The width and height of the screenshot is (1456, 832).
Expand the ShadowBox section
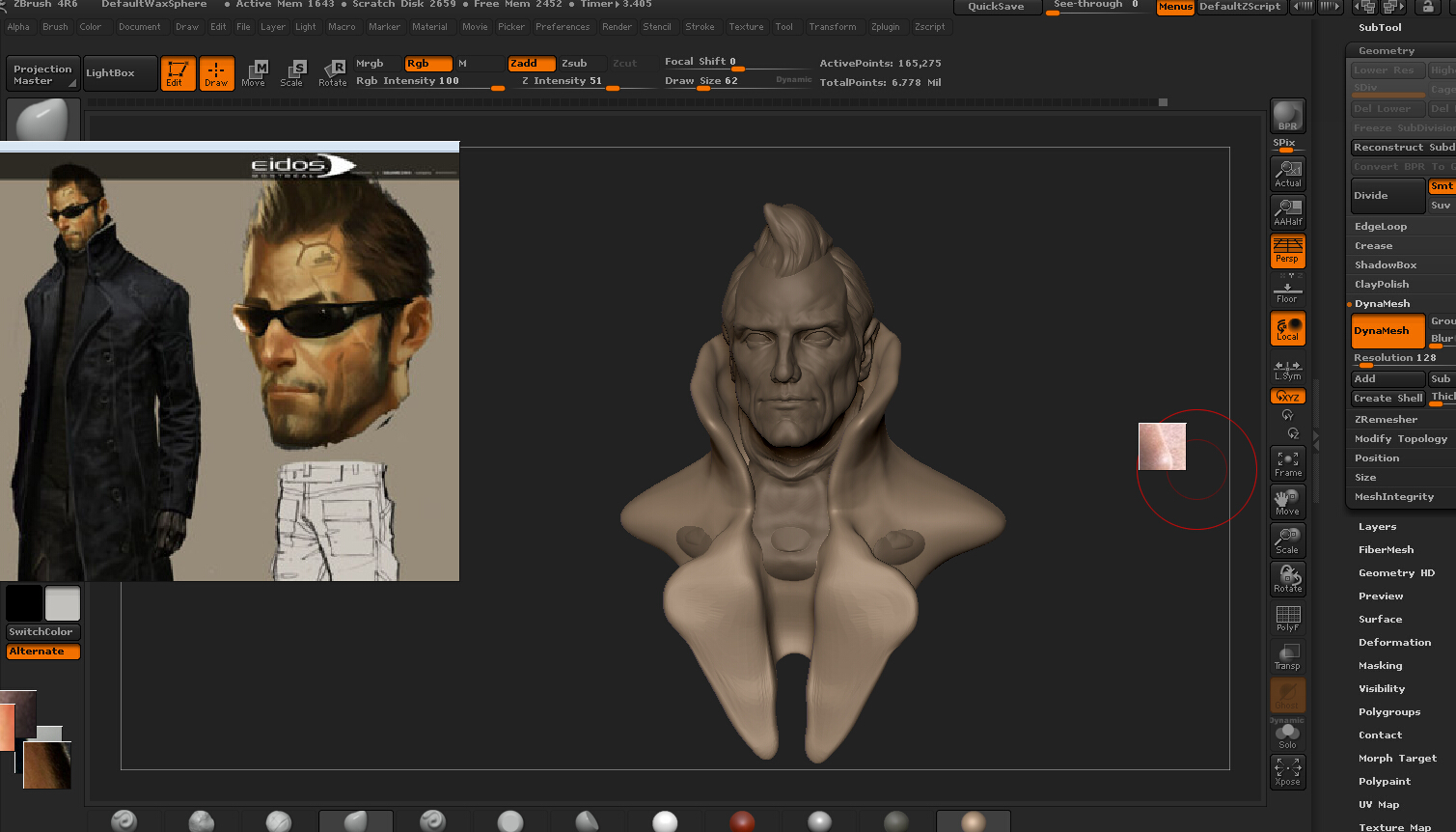click(1386, 265)
